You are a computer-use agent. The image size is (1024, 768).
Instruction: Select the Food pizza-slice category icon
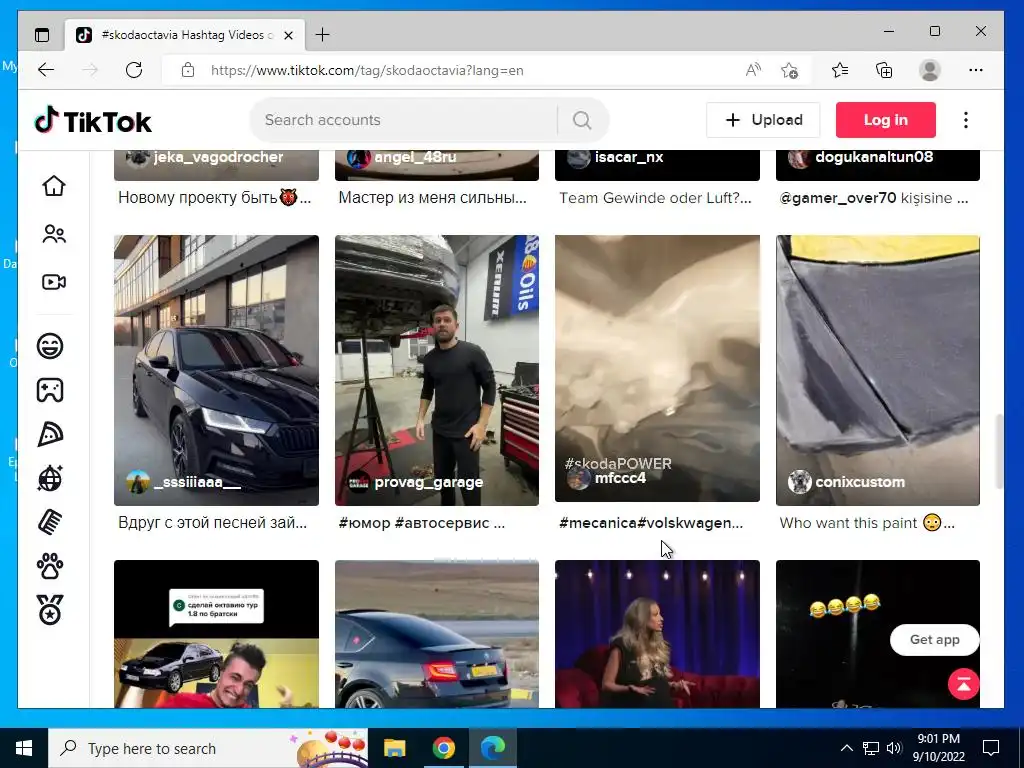click(50, 434)
